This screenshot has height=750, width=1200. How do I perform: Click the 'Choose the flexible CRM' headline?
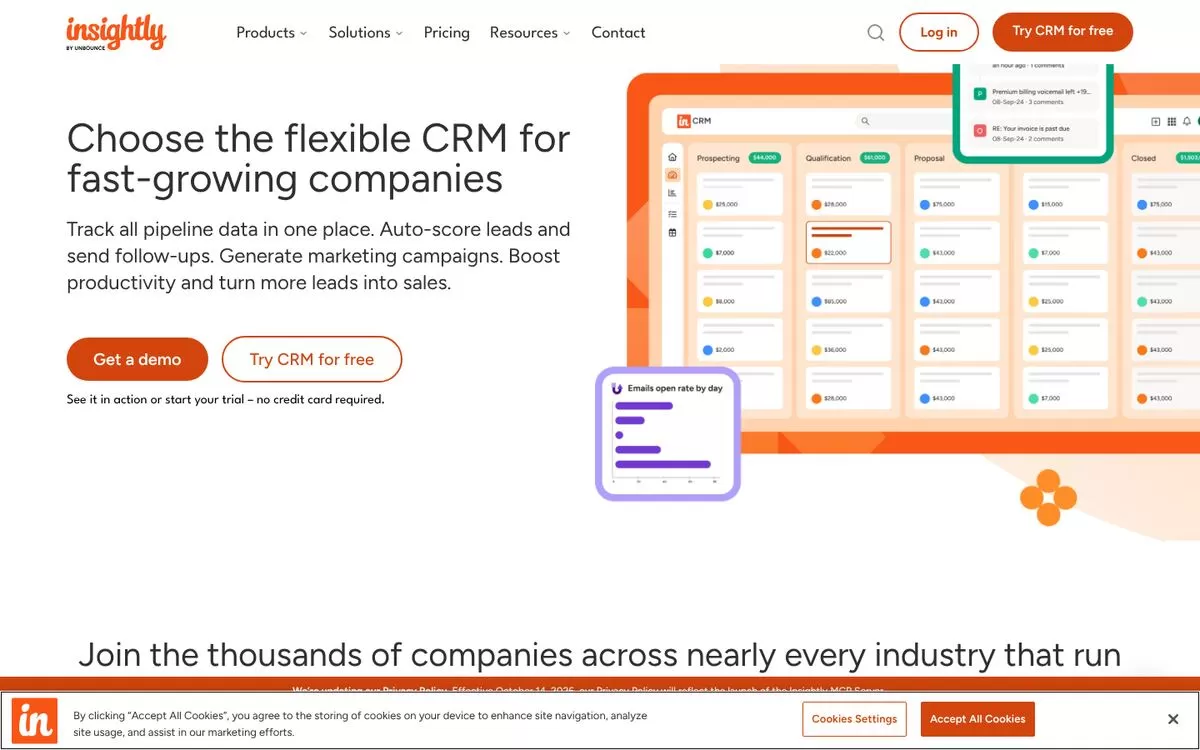tap(319, 158)
